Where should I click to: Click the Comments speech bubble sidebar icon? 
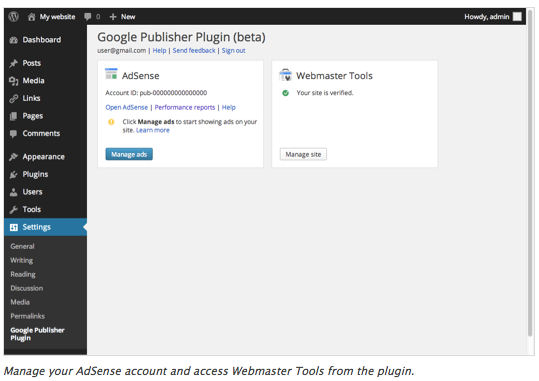click(x=13, y=134)
